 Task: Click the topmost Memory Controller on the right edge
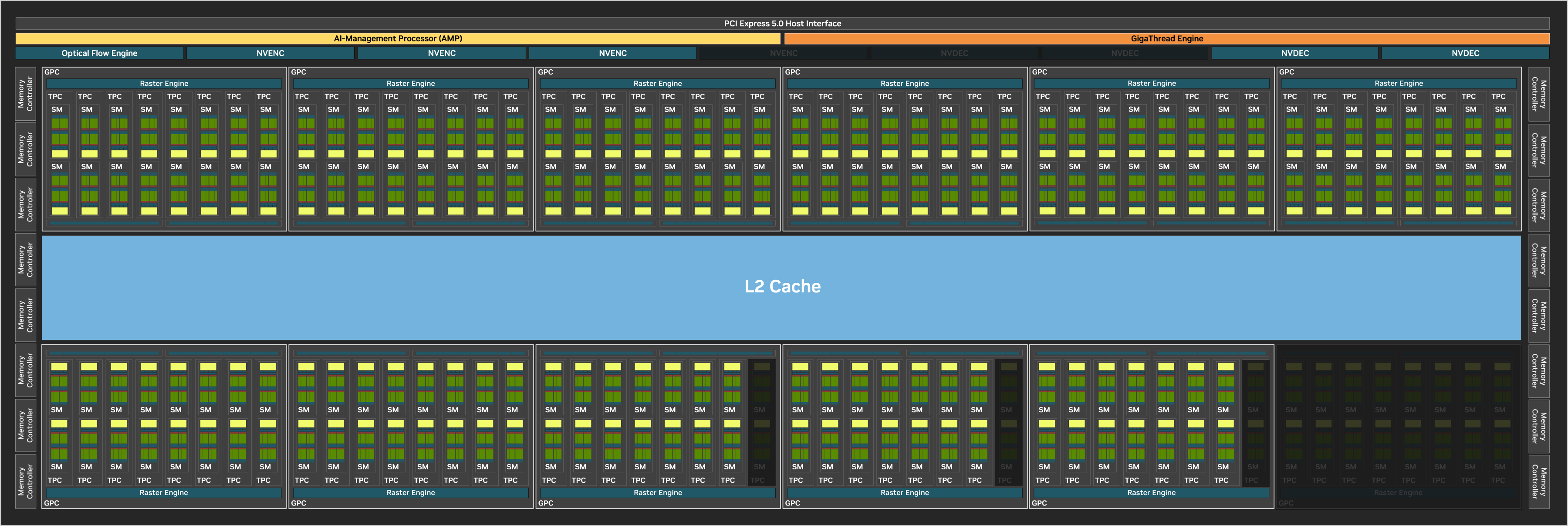point(1538,94)
